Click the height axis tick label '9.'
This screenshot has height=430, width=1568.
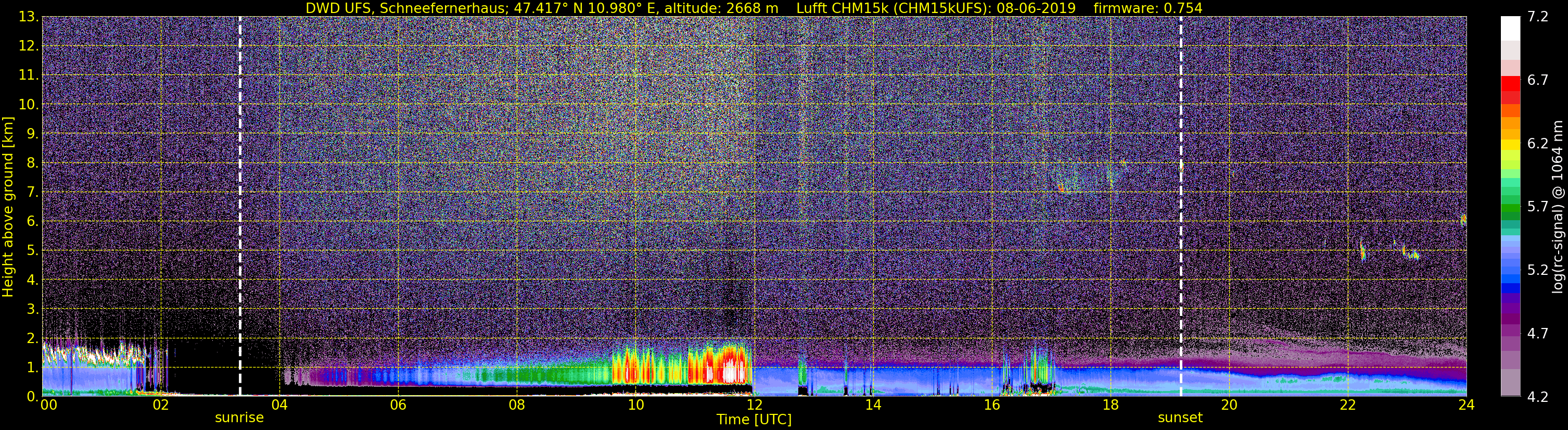[32, 134]
